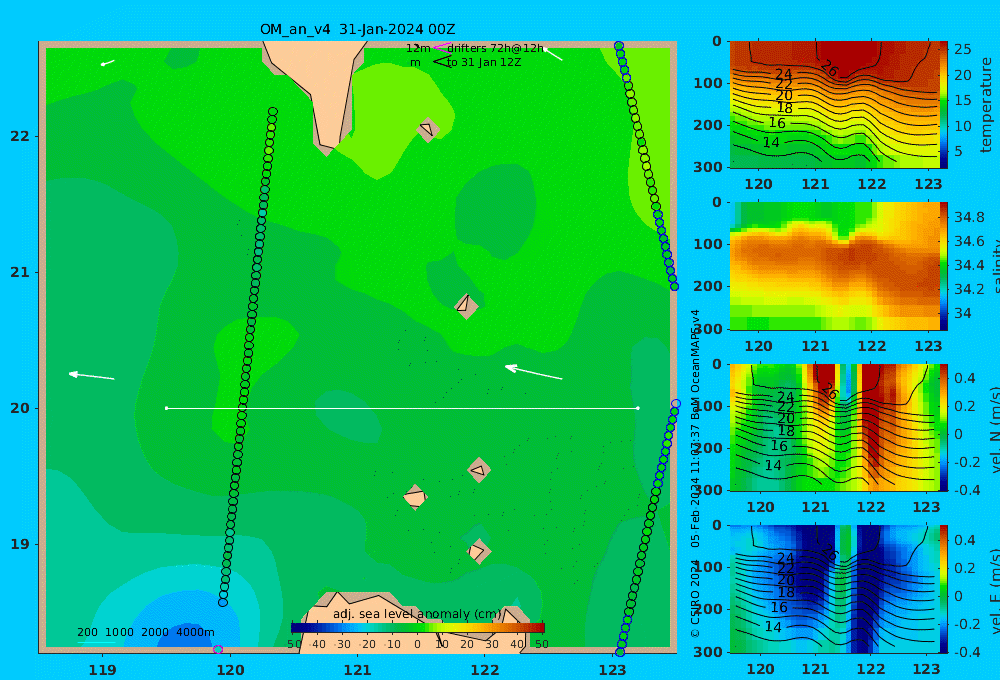Click the vertical "BoM OceanMAPS v4" credit text
The height and width of the screenshot is (680, 1000).
tap(695, 365)
